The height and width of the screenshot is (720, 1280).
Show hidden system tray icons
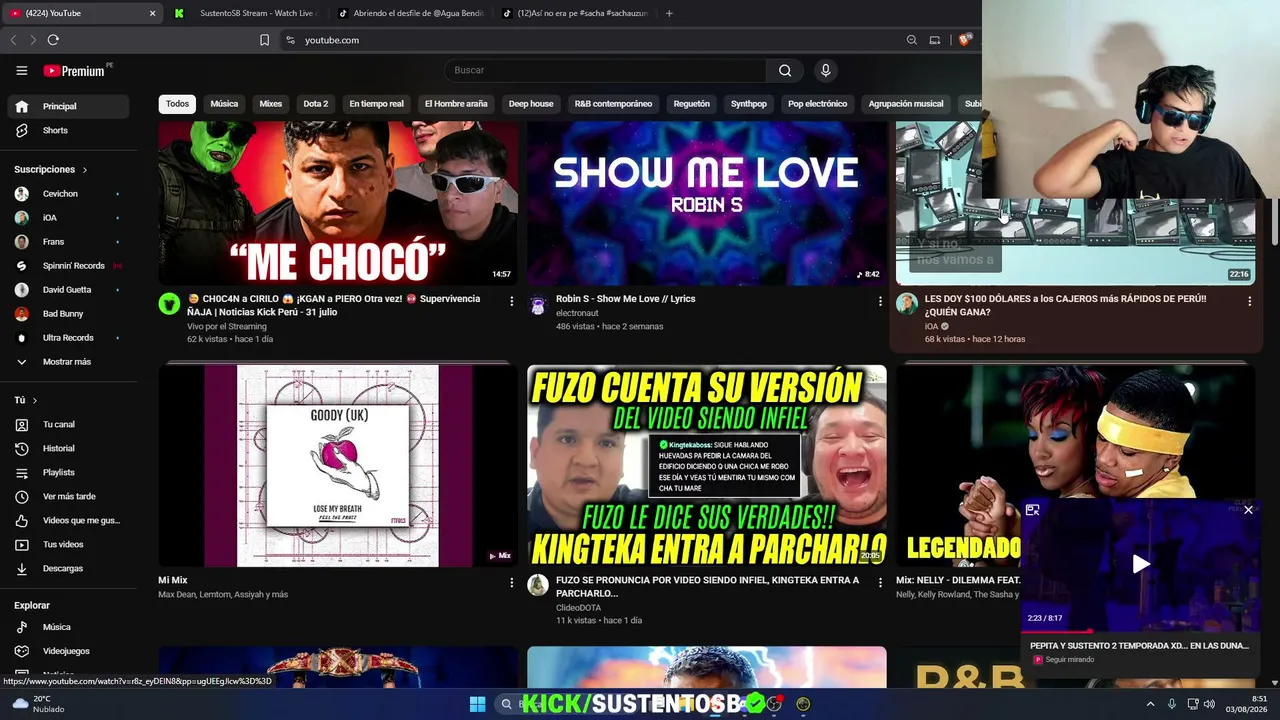click(x=1150, y=704)
